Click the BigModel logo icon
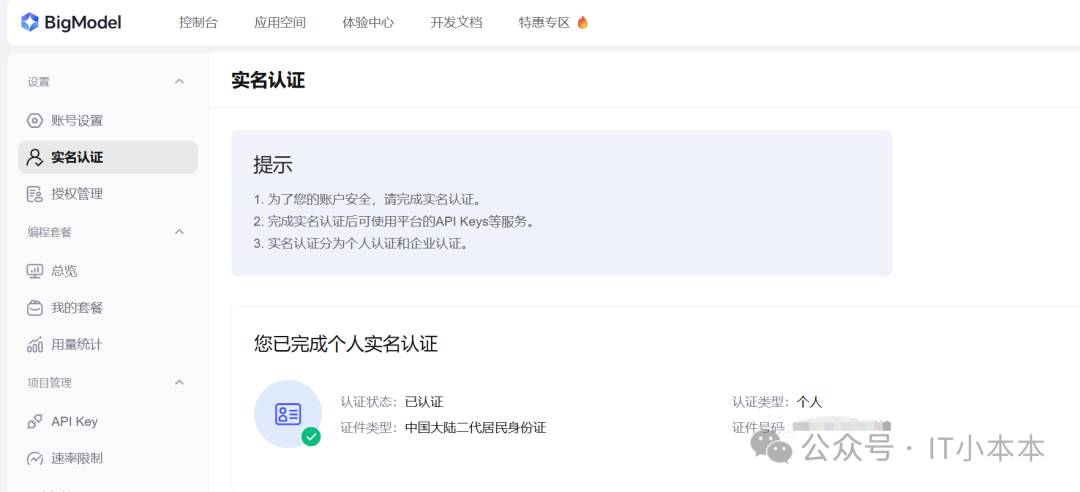 point(30,22)
